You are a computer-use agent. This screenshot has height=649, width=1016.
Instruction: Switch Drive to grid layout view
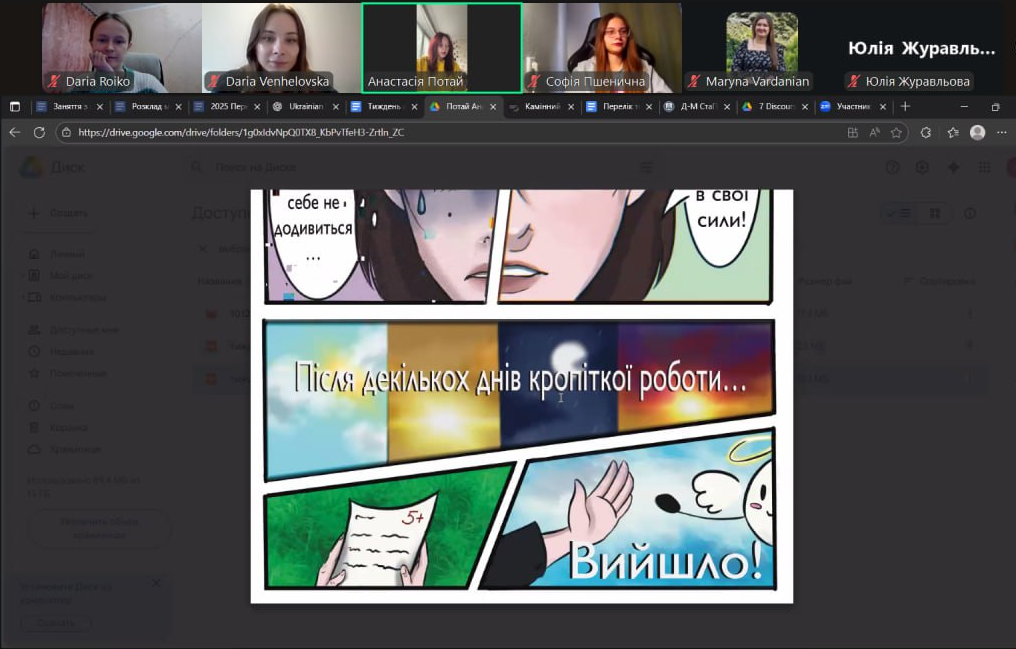[935, 213]
